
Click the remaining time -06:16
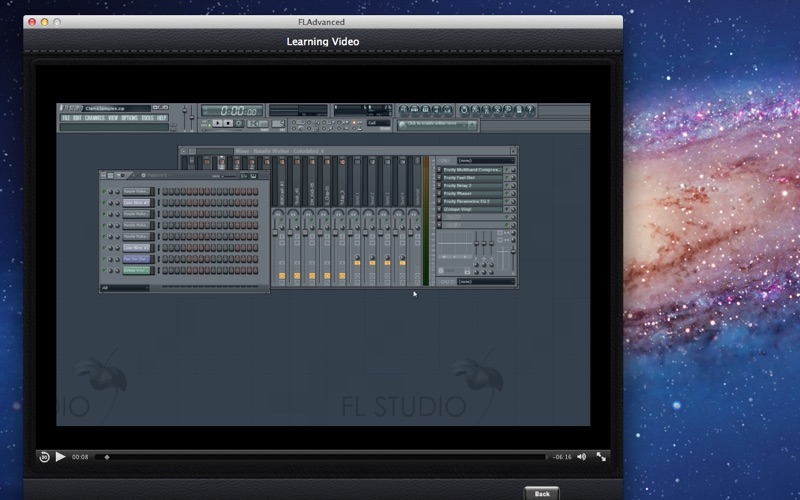[562, 457]
